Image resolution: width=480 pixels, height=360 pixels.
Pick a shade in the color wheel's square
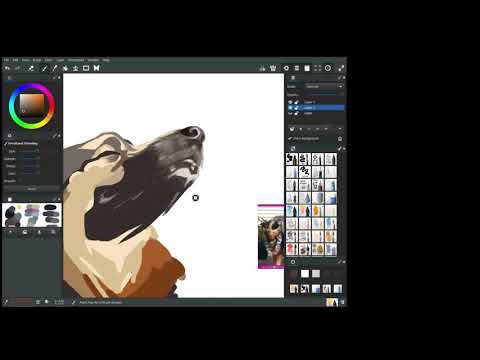tap(32, 105)
